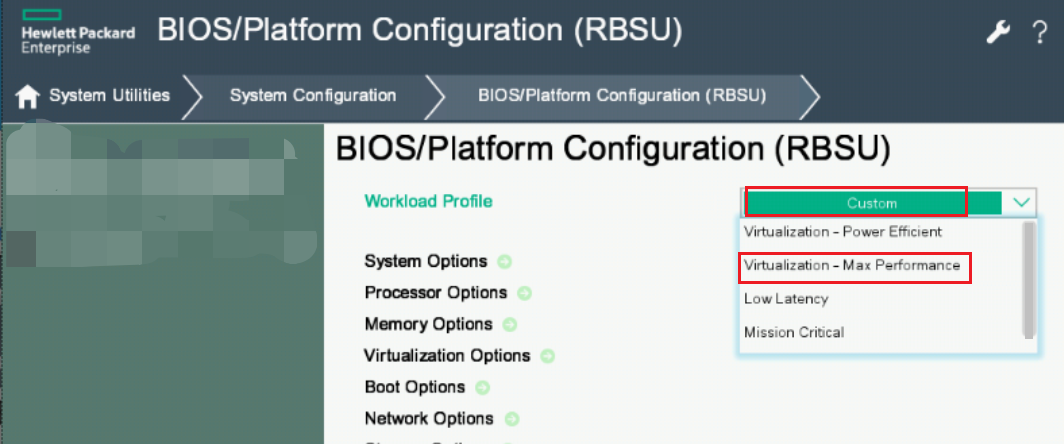Image resolution: width=1064 pixels, height=444 pixels.
Task: Open help with the question mark icon
Action: click(x=1039, y=32)
